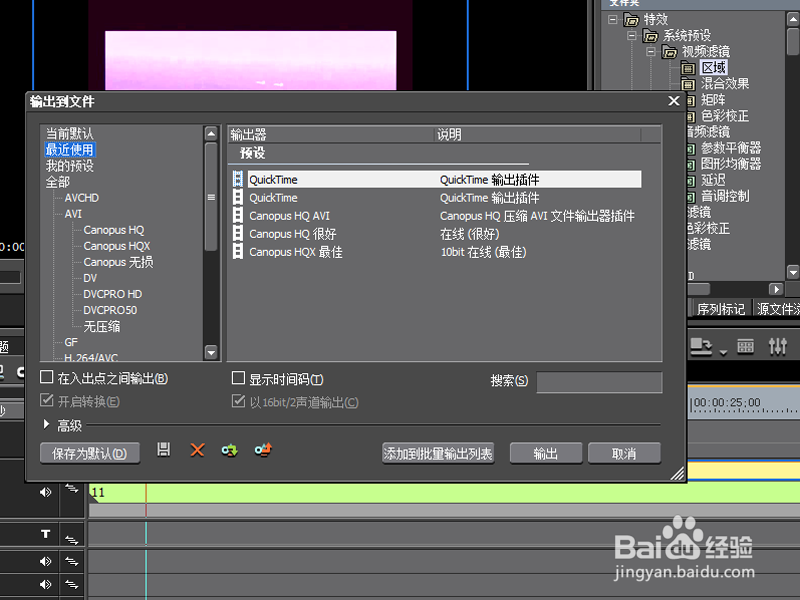Click the effects panel scroll-down arrow

(x=793, y=272)
